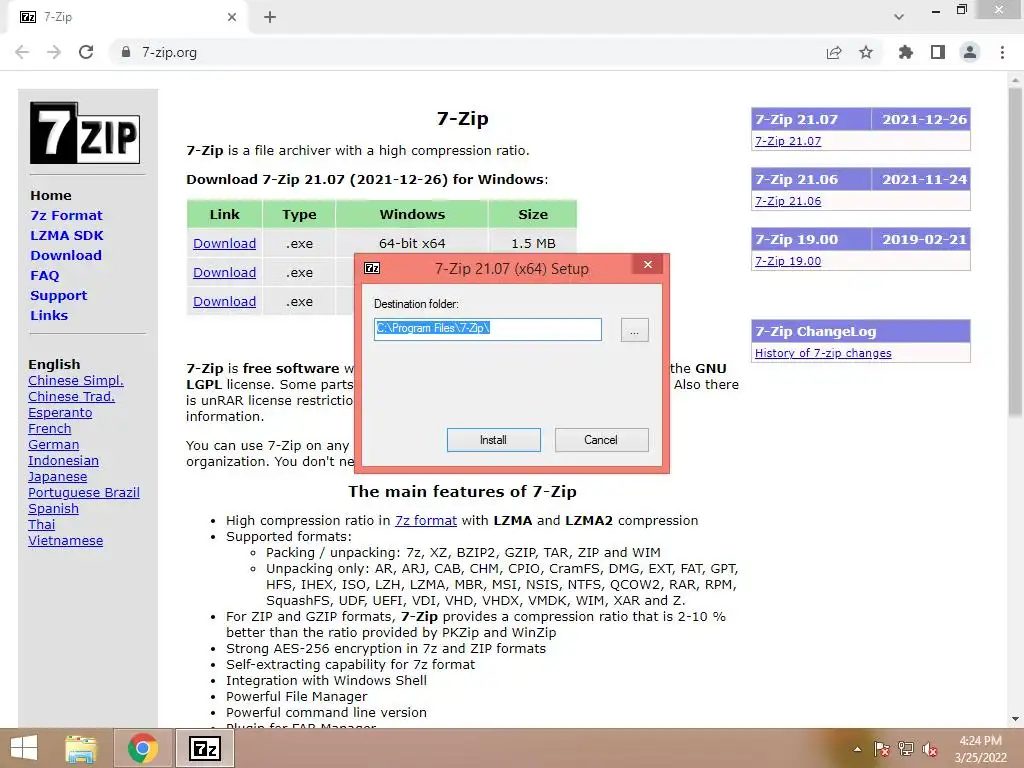Click the muted volume tray icon
The width and height of the screenshot is (1024, 768).
(930, 749)
